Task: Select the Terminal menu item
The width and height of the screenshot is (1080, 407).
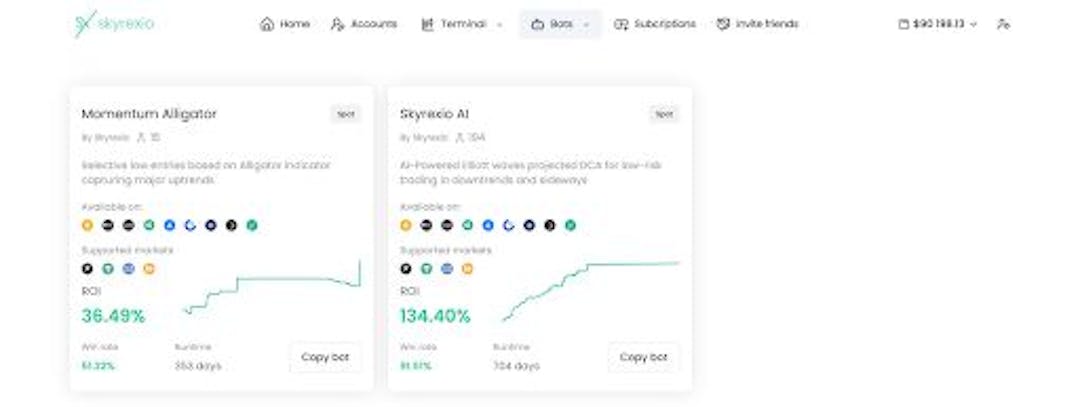Action: 461,24
